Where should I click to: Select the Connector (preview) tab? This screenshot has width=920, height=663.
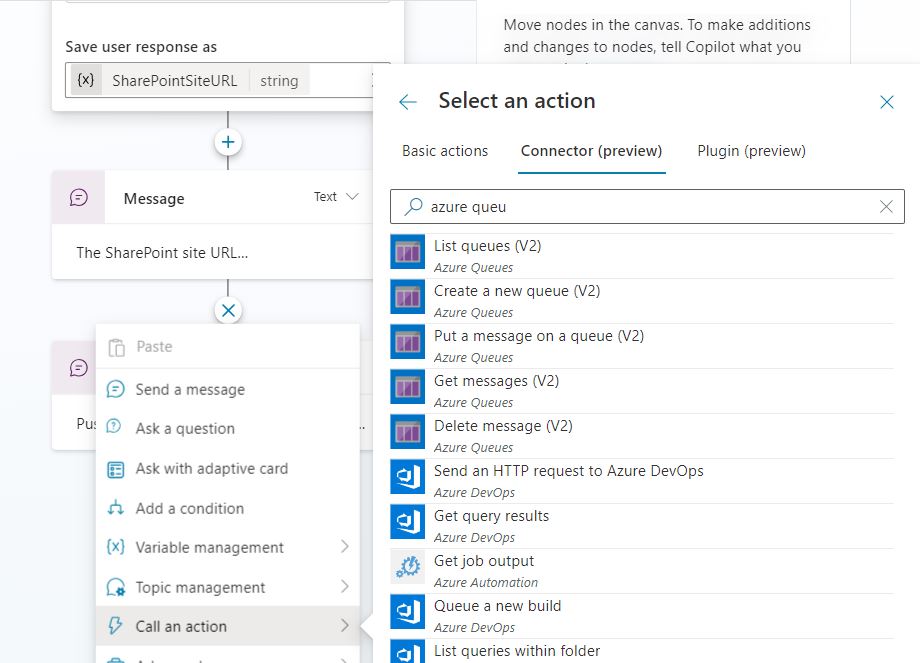(591, 151)
